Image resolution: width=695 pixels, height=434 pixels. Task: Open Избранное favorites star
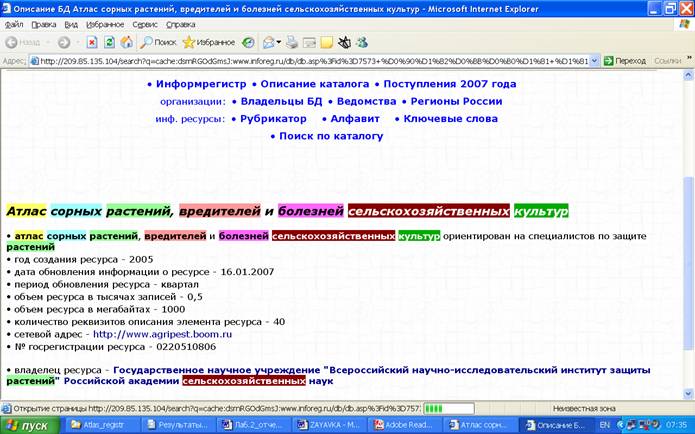click(x=207, y=42)
